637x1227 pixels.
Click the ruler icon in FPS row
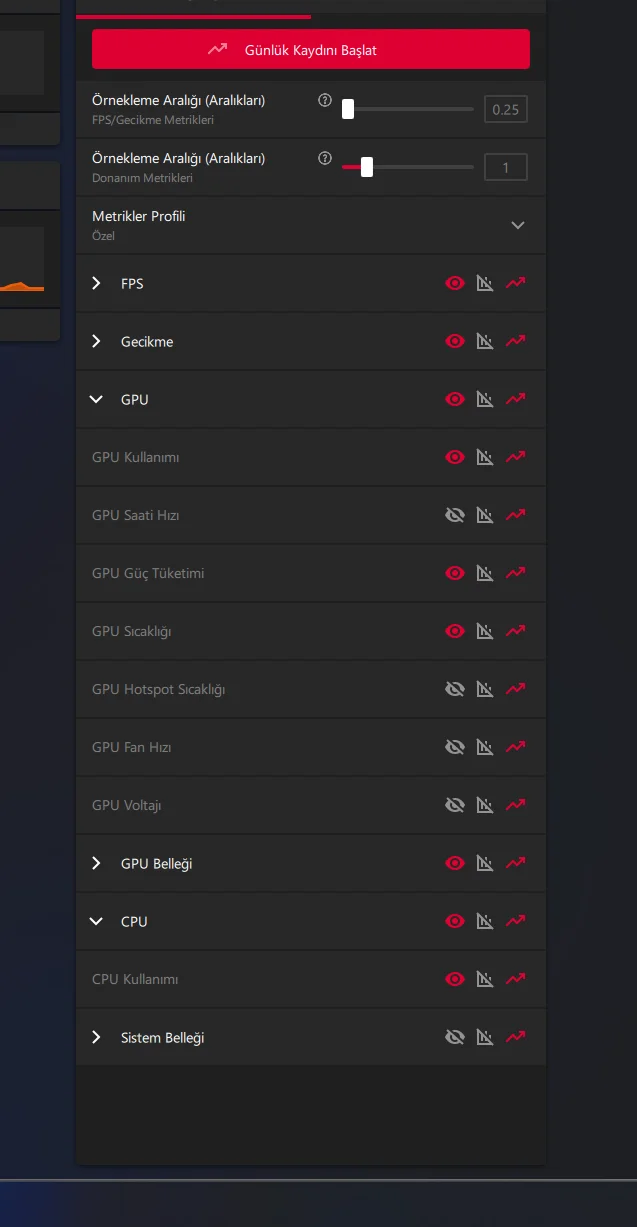485,284
